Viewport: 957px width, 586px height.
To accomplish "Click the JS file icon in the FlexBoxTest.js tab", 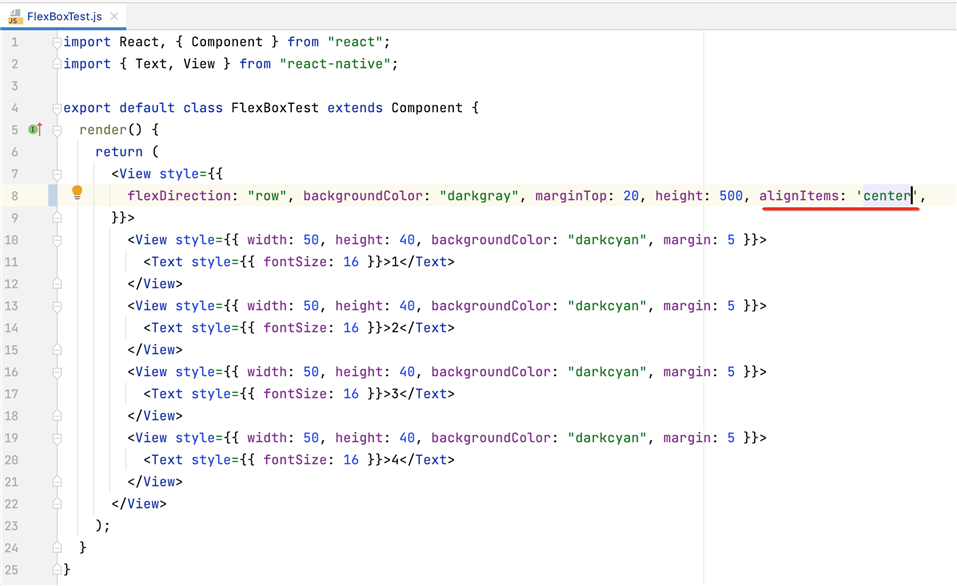I will [15, 16].
